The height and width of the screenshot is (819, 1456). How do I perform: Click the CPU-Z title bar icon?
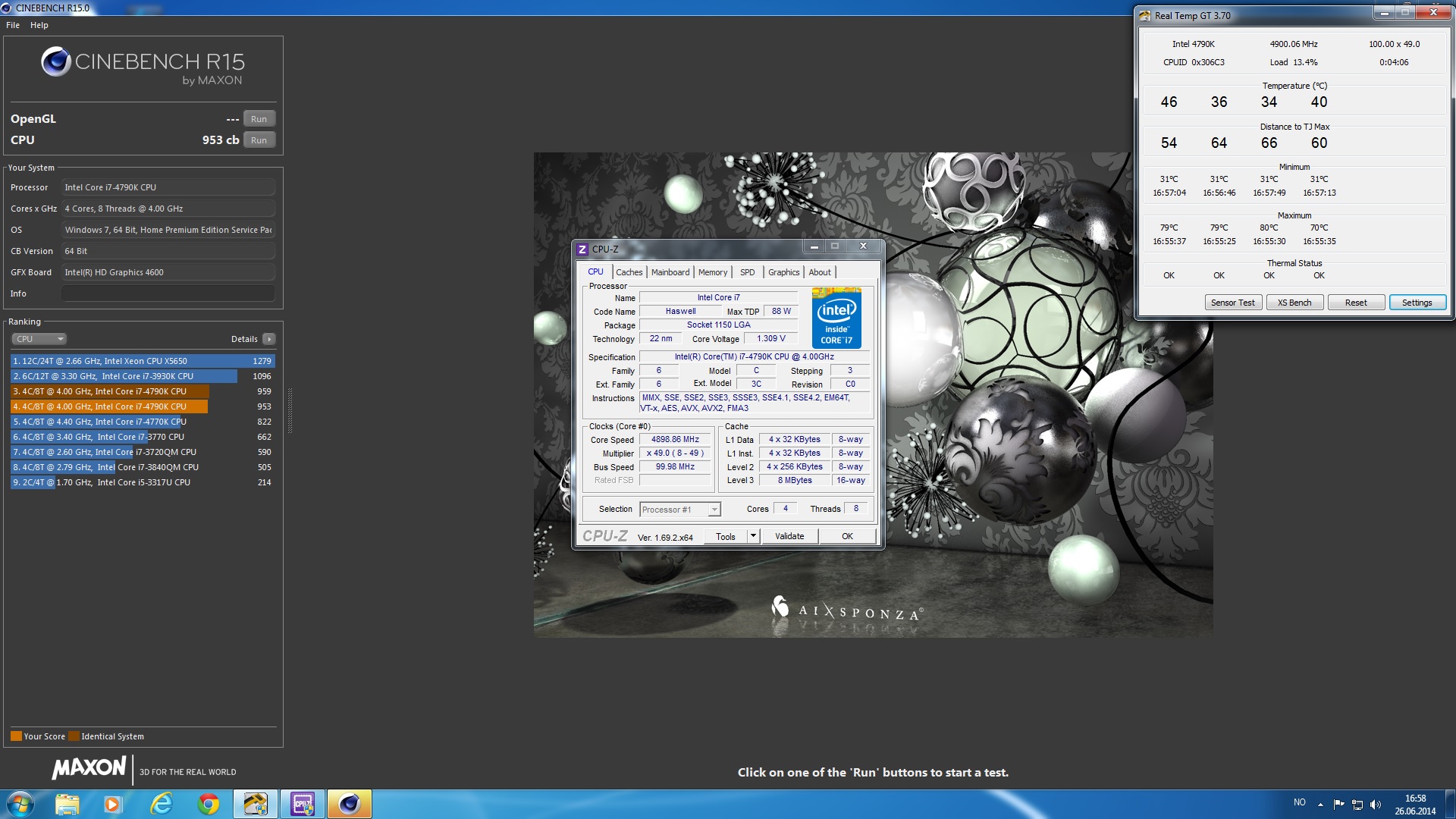(582, 249)
